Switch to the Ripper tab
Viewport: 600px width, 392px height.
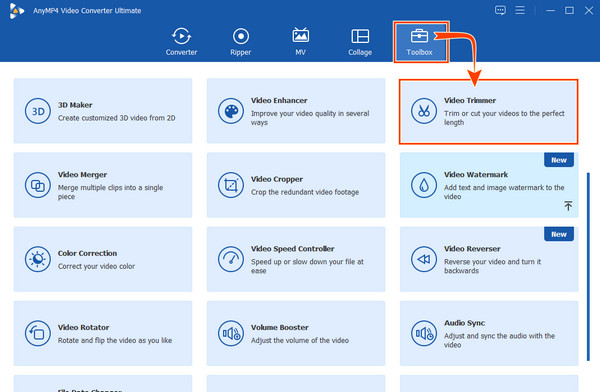click(x=241, y=42)
